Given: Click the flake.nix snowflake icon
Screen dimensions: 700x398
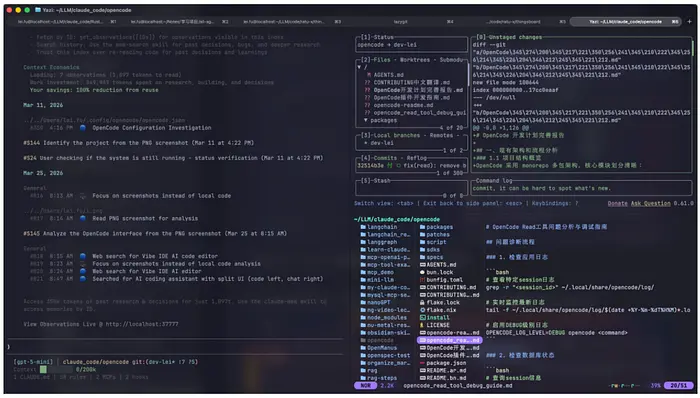Looking at the screenshot, I should 422,310.
